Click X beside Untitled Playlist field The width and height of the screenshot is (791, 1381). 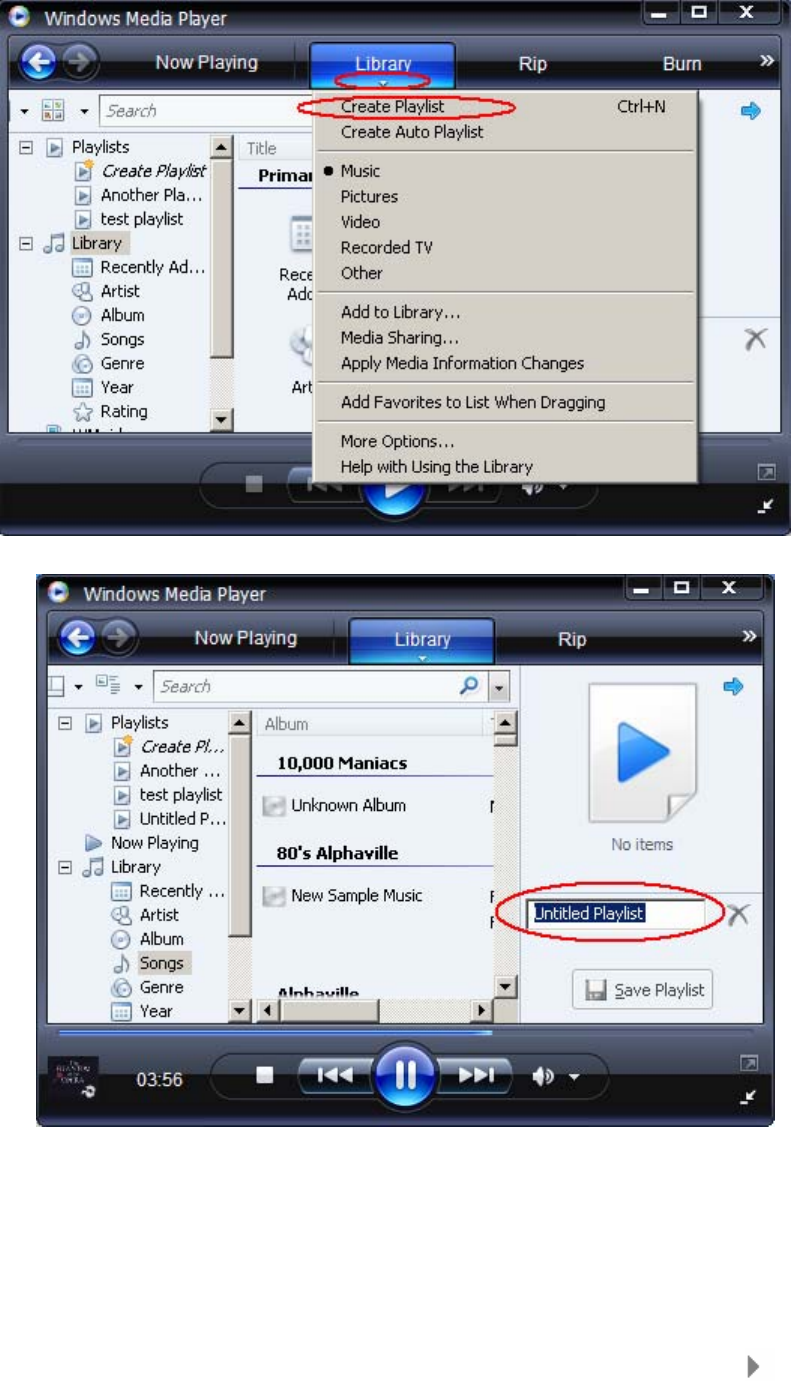[737, 914]
